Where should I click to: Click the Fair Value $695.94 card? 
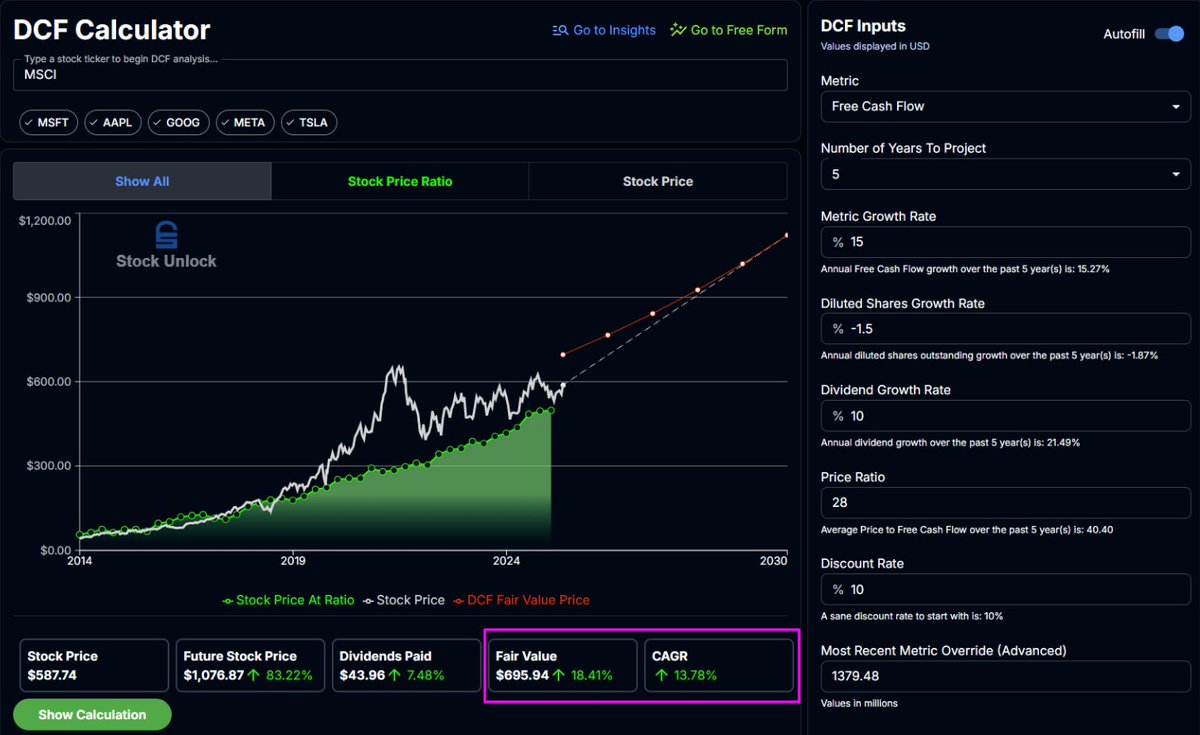tap(563, 666)
